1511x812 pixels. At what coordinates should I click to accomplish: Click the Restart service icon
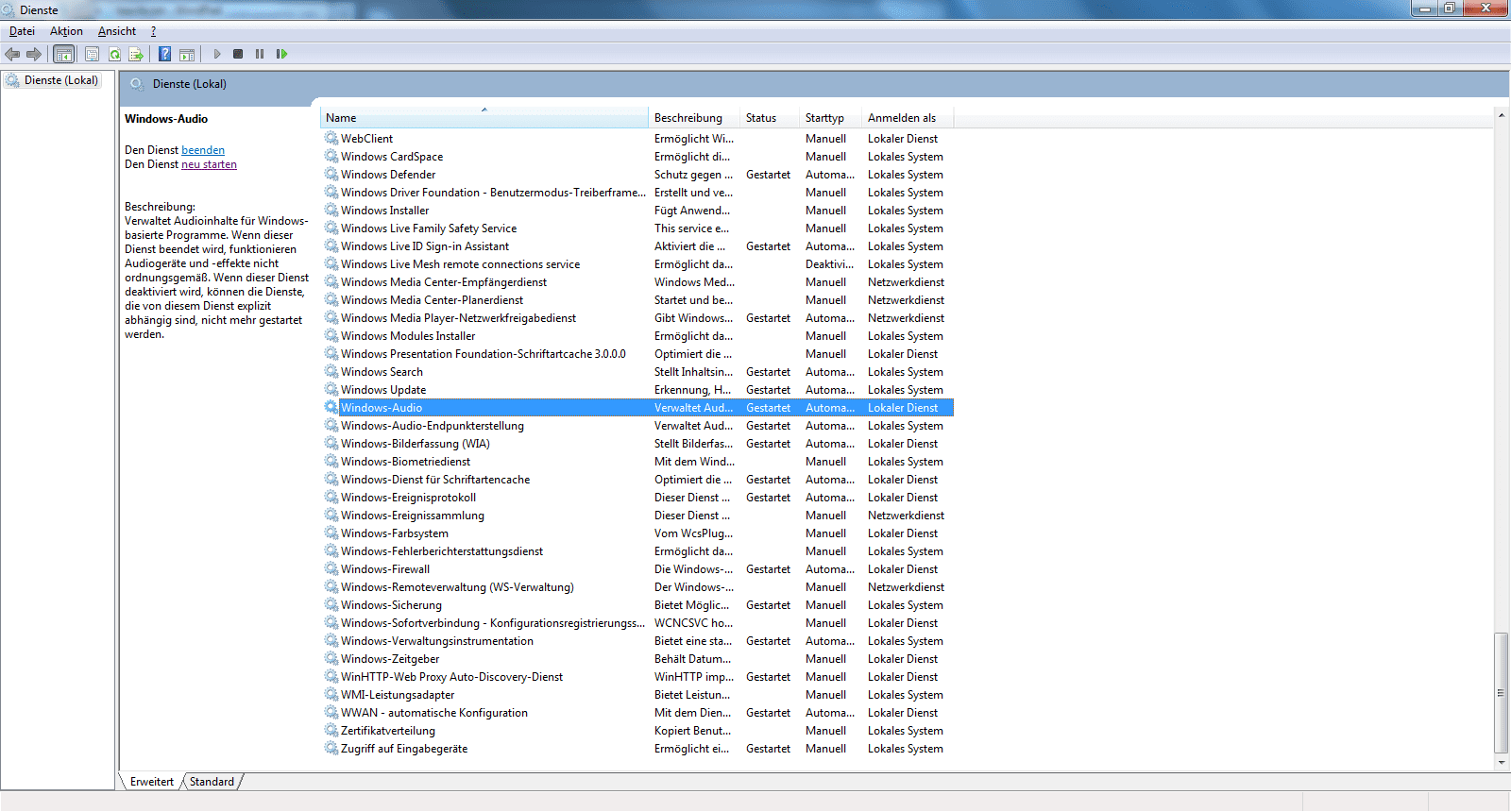(281, 54)
